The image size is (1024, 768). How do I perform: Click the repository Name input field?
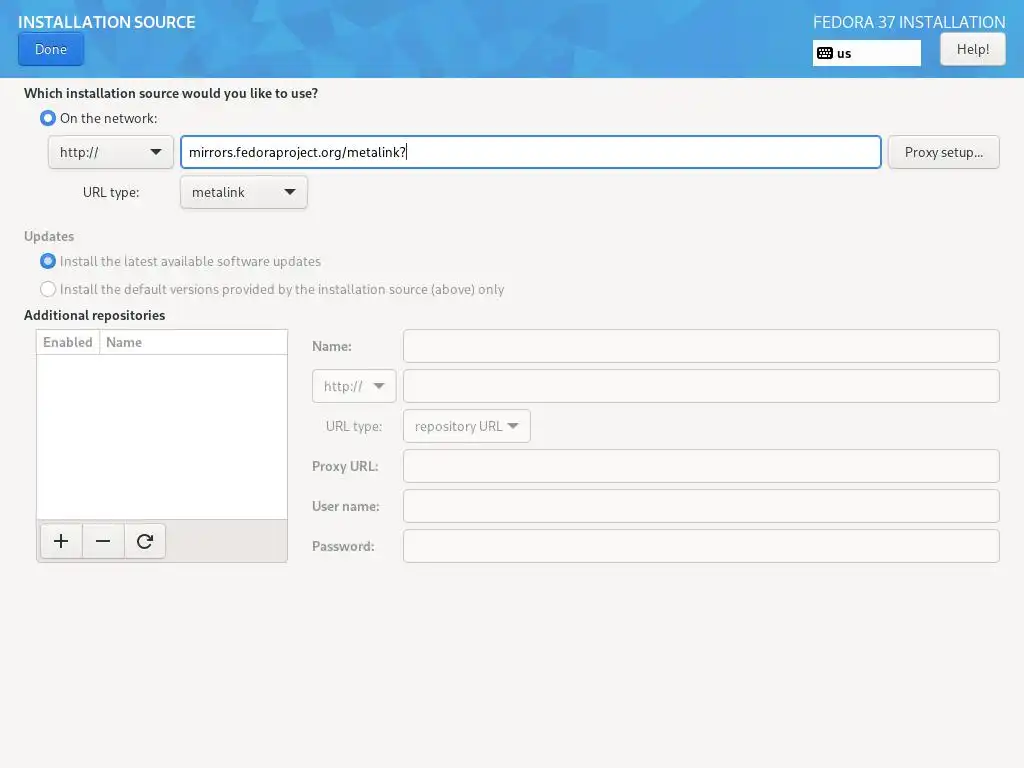coord(701,346)
